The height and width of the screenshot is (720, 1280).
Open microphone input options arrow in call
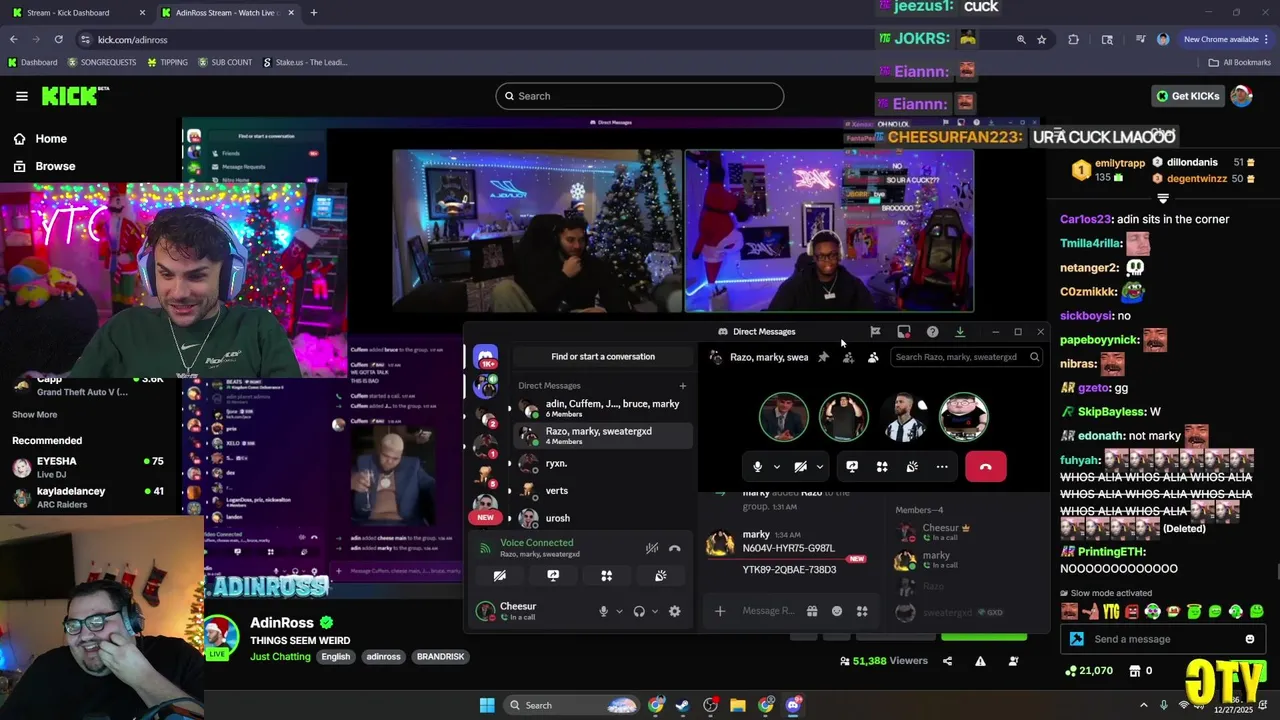pos(776,467)
